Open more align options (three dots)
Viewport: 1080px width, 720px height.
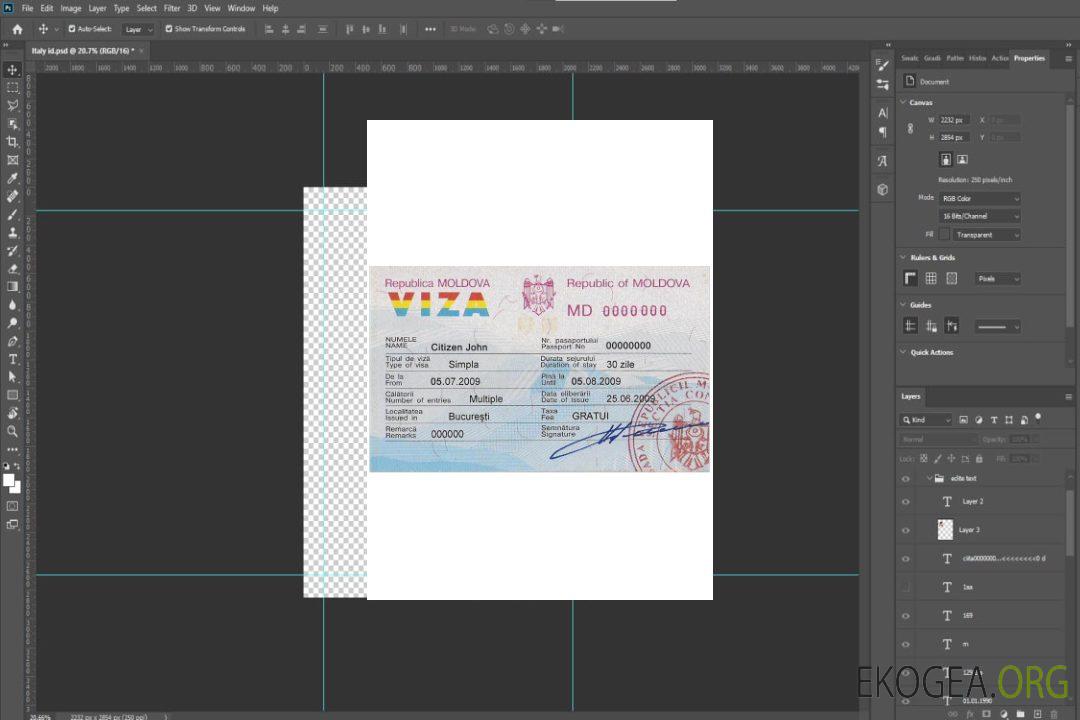coord(430,29)
